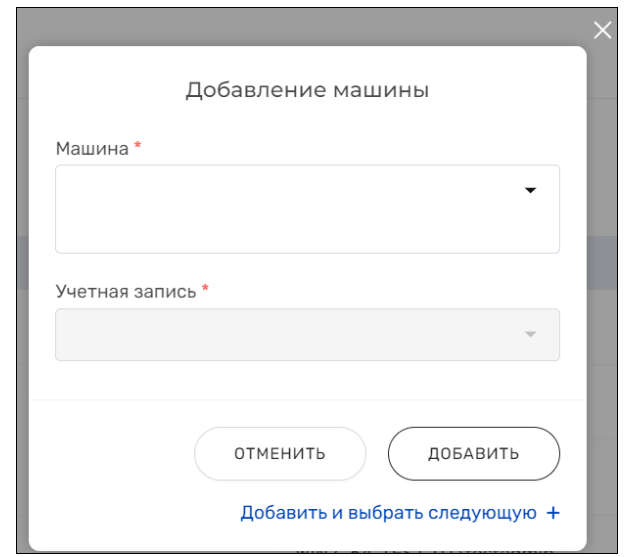Click the dark overlay above the dialog

[x=300, y=22]
